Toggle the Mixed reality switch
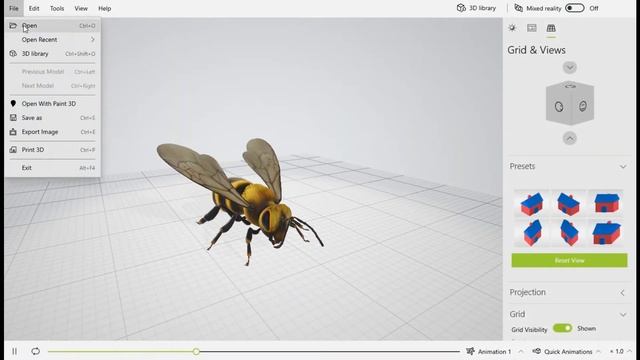The height and width of the screenshot is (360, 640). pos(574,8)
